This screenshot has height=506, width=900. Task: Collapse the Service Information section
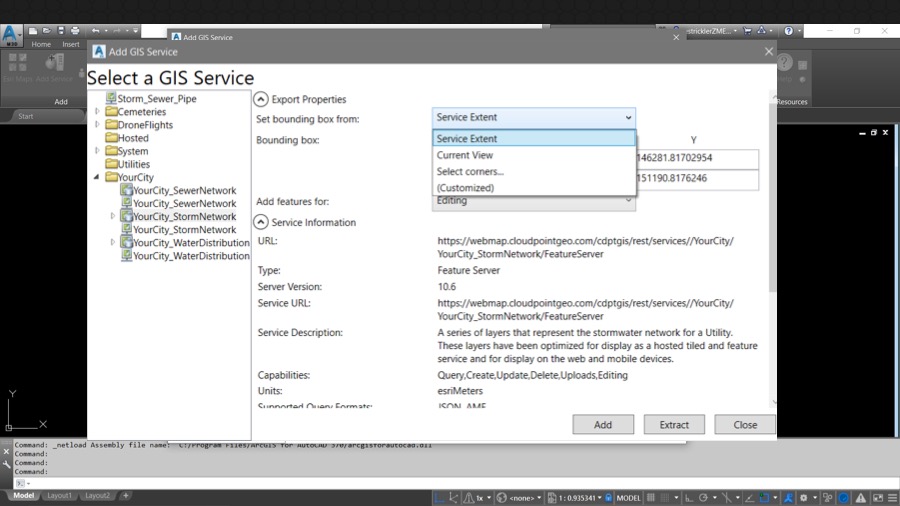coord(261,222)
